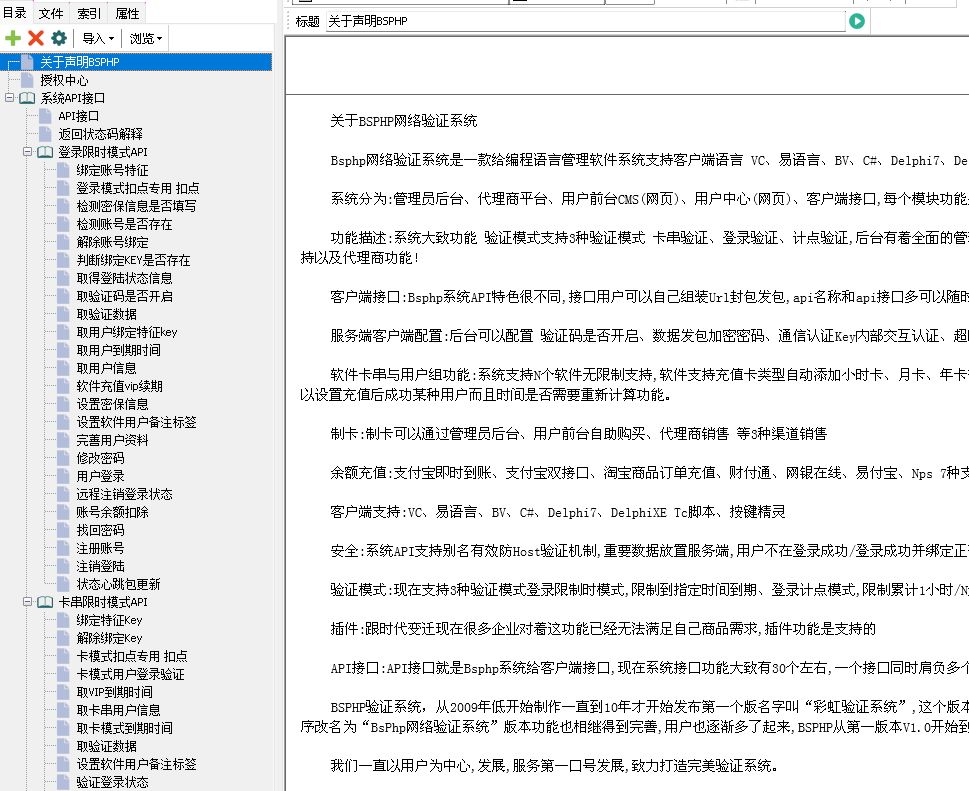Click the page icon beside 注册账号
The image size is (969, 791).
[63, 548]
